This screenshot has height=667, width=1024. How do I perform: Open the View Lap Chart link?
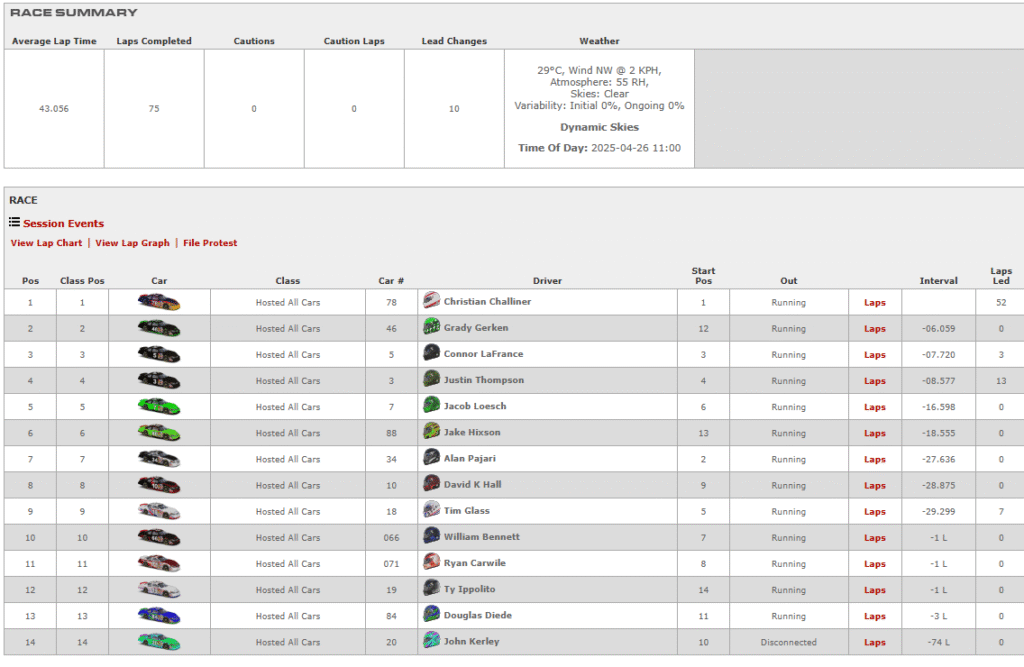[x=46, y=243]
